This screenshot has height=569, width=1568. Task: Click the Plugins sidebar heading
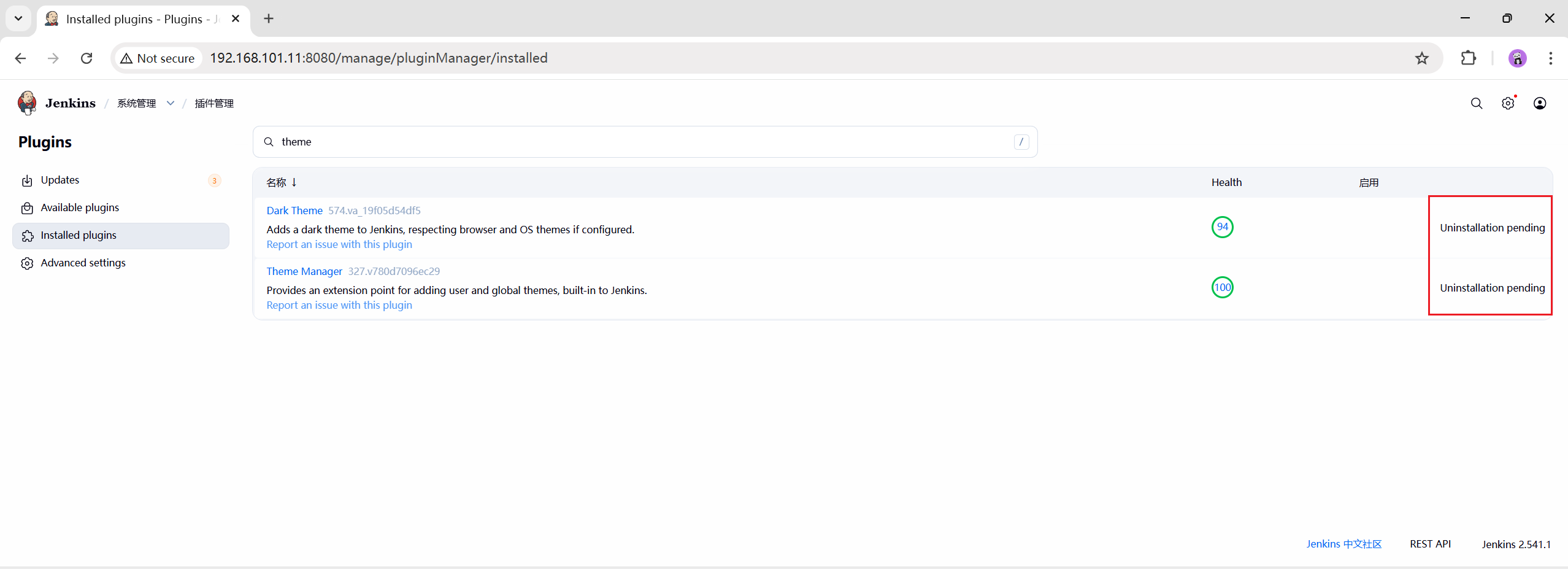coord(45,142)
